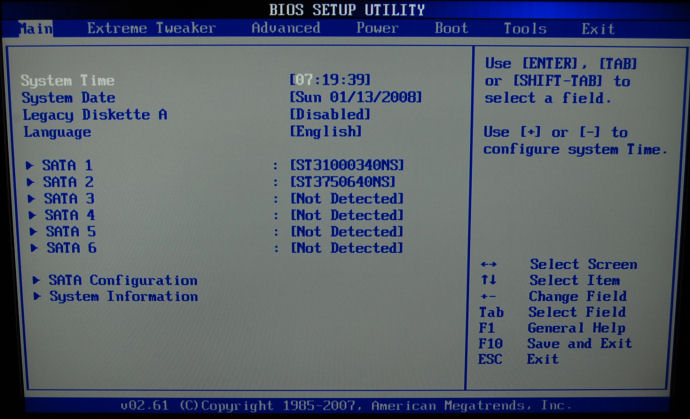Click the General Help legend text
Screen dimensions: 690x419
coord(576,328)
